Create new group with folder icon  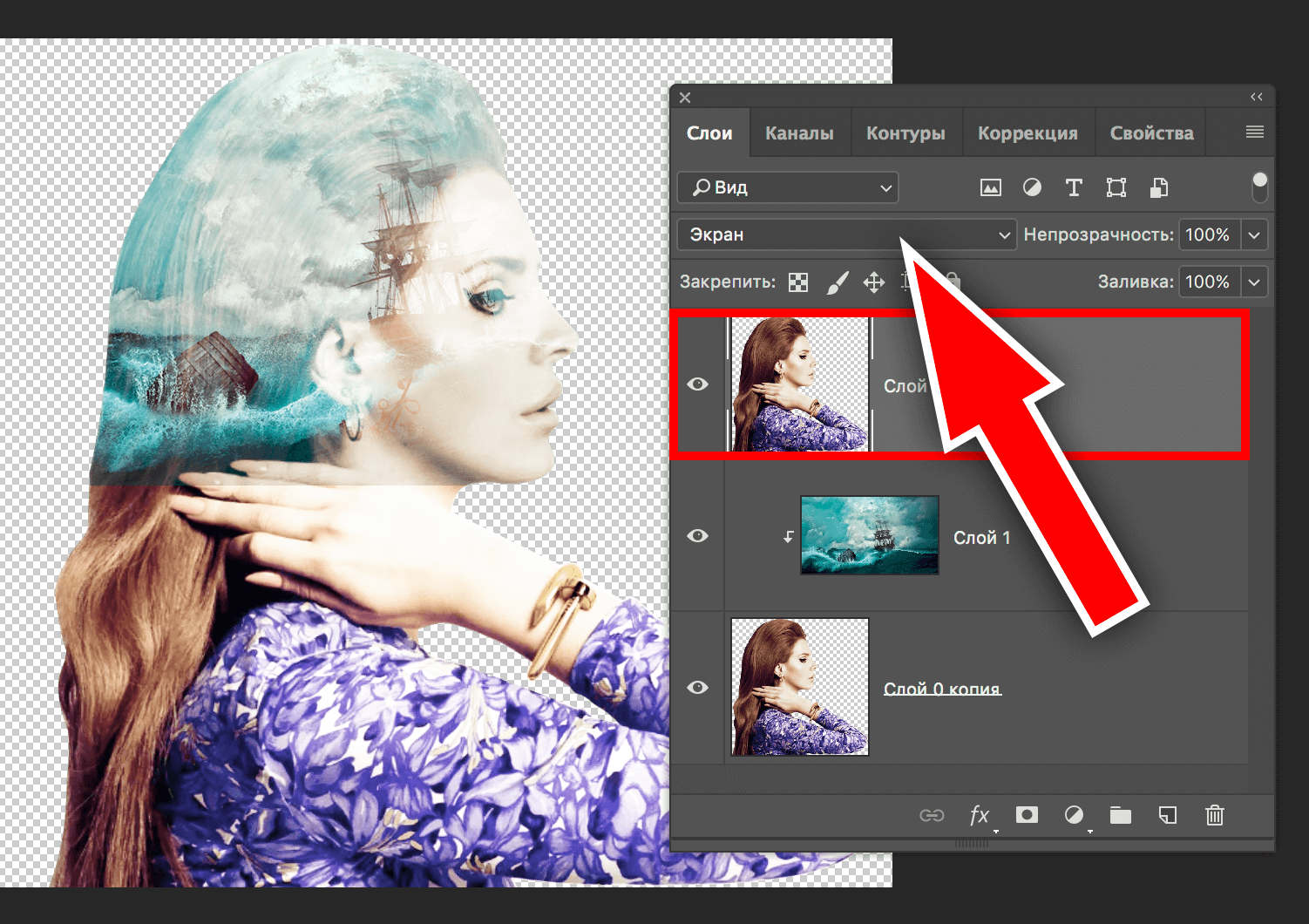pyautogui.click(x=1120, y=815)
